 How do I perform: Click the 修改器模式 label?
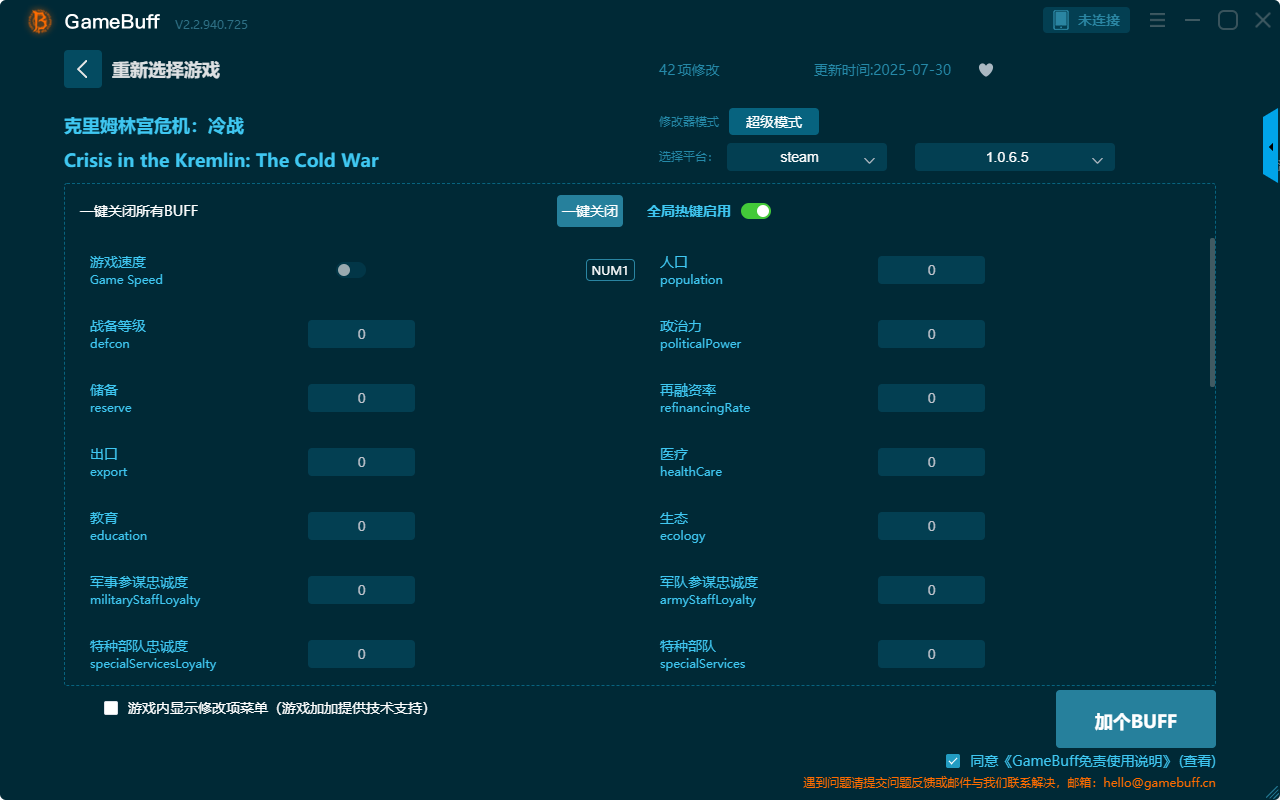[x=689, y=122]
